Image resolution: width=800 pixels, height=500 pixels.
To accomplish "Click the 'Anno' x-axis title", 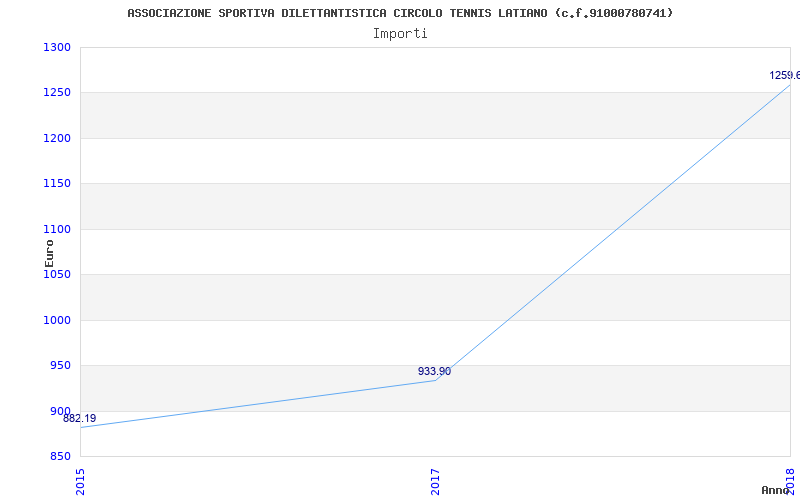I will (x=775, y=490).
